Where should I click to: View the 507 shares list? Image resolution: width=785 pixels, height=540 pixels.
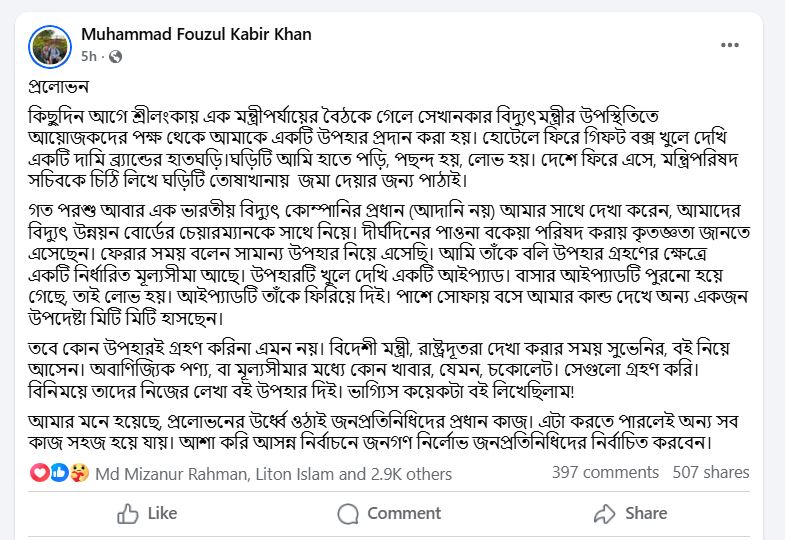pos(711,472)
